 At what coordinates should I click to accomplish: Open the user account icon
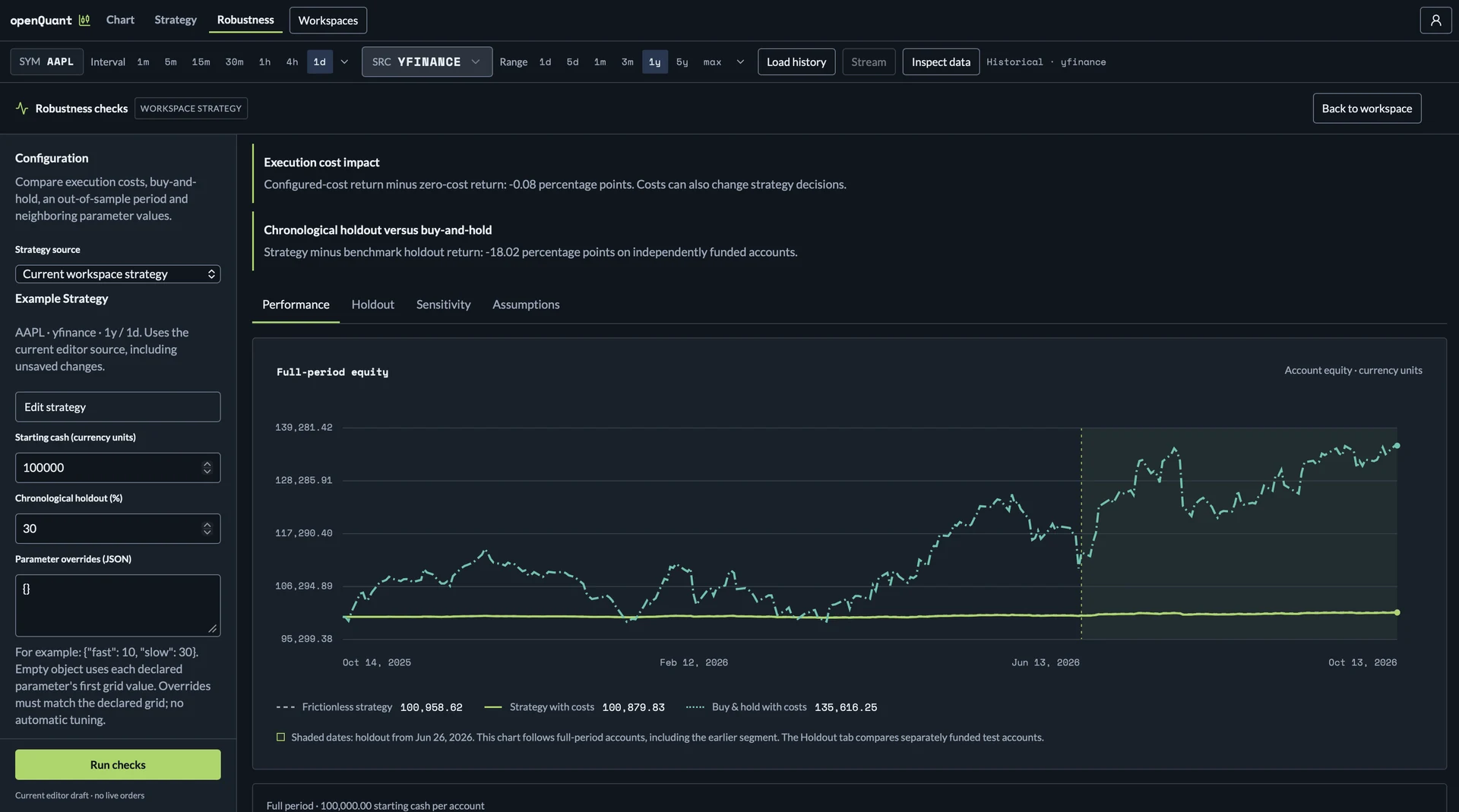(1435, 21)
